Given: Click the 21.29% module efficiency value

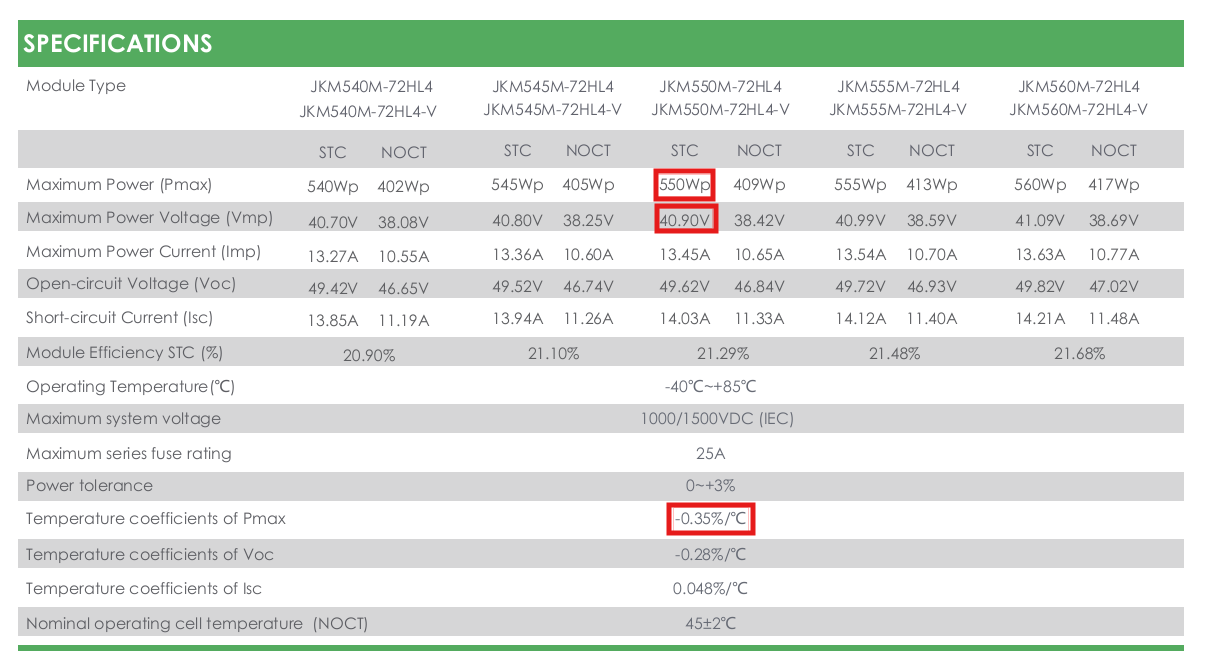Looking at the screenshot, I should pyautogui.click(x=722, y=354).
